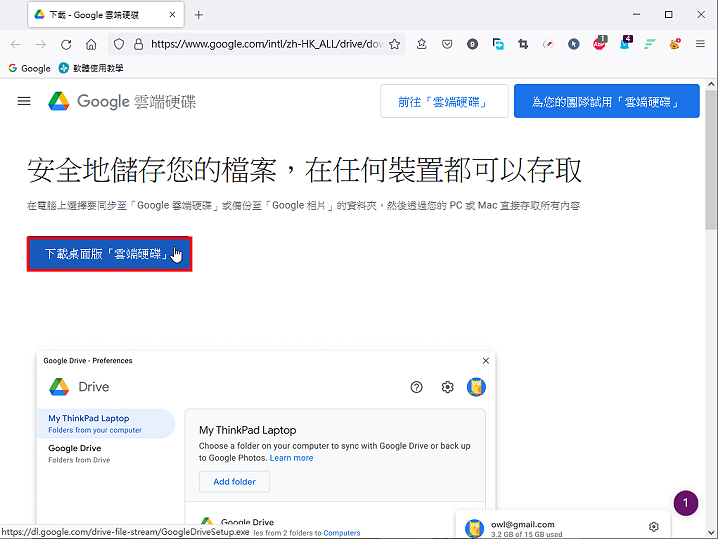Open the Google bookmark in bookmarks bar

29,68
